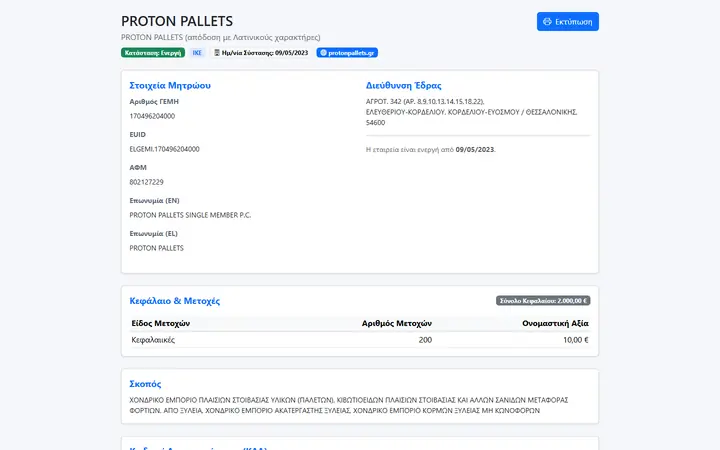Select the ΓΕΜΗ number 170496204000
This screenshot has height=450, width=720.
(x=152, y=116)
